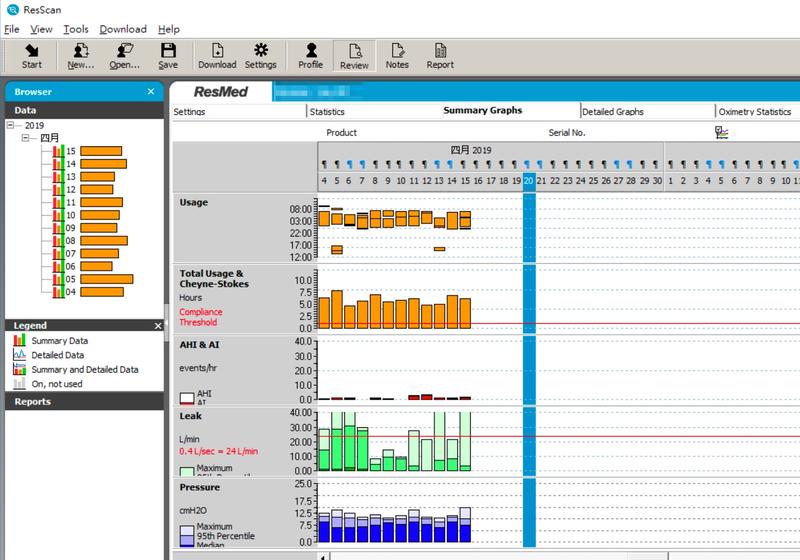800x560 pixels.
Task: Collapse the 2019 tree node
Action: click(12, 126)
